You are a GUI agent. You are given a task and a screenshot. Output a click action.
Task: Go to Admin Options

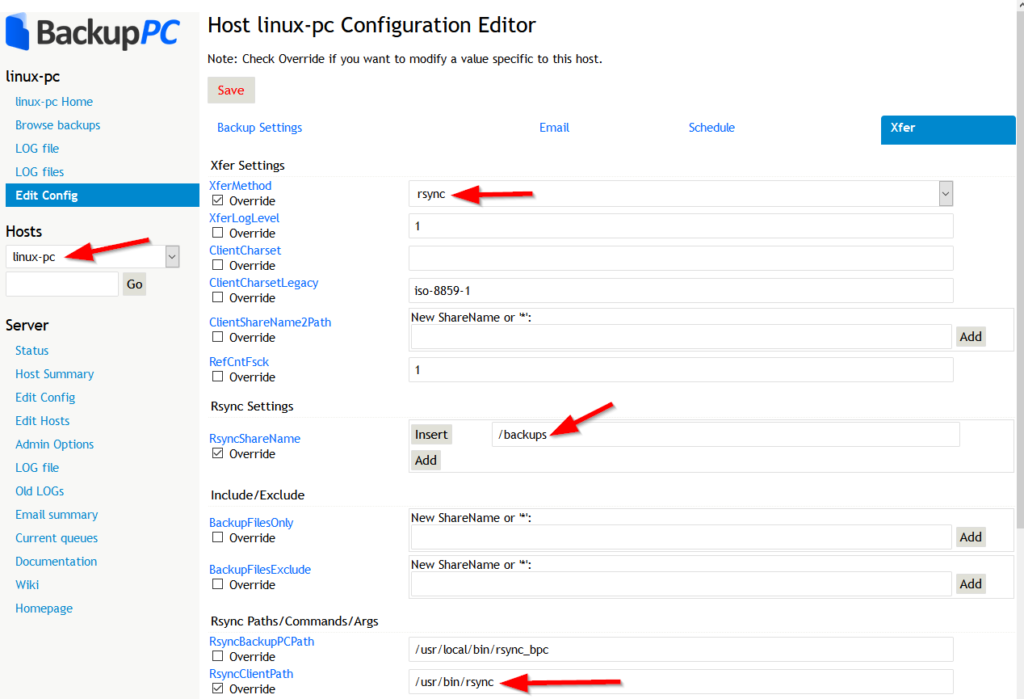pyautogui.click(x=54, y=445)
